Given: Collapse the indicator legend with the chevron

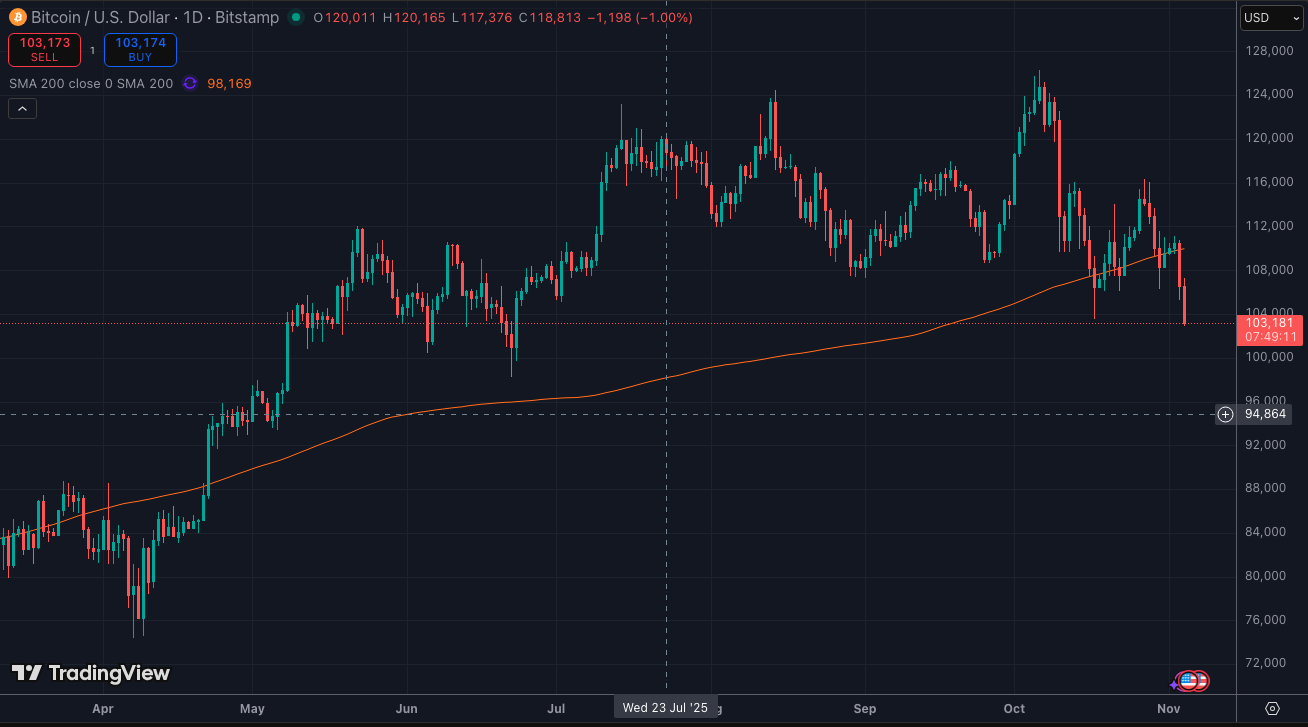Looking at the screenshot, I should pyautogui.click(x=22, y=109).
